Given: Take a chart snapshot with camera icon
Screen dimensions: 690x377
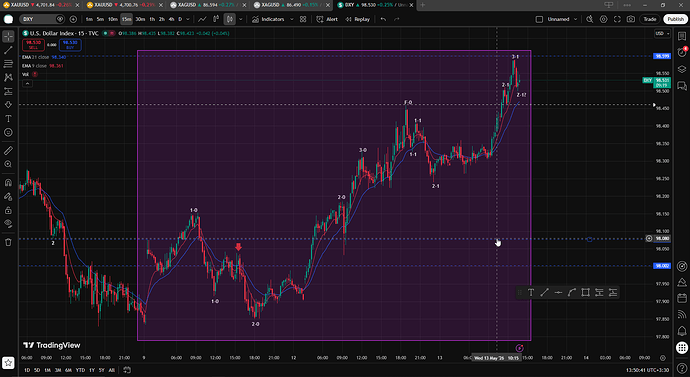Looking at the screenshot, I should coord(631,19).
